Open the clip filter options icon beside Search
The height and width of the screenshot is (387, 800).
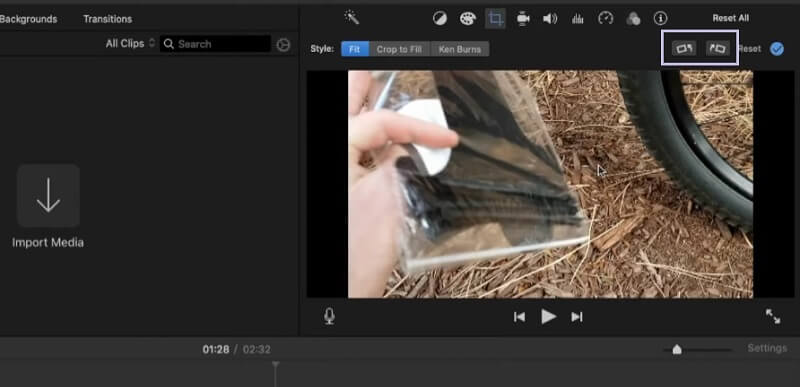pyautogui.click(x=283, y=45)
